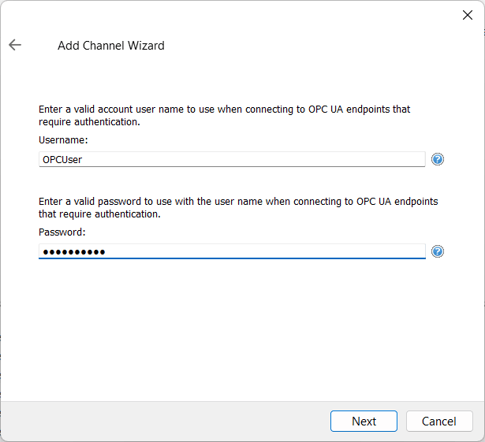
Task: Close the Add Channel Wizard dialog
Action: point(467,15)
